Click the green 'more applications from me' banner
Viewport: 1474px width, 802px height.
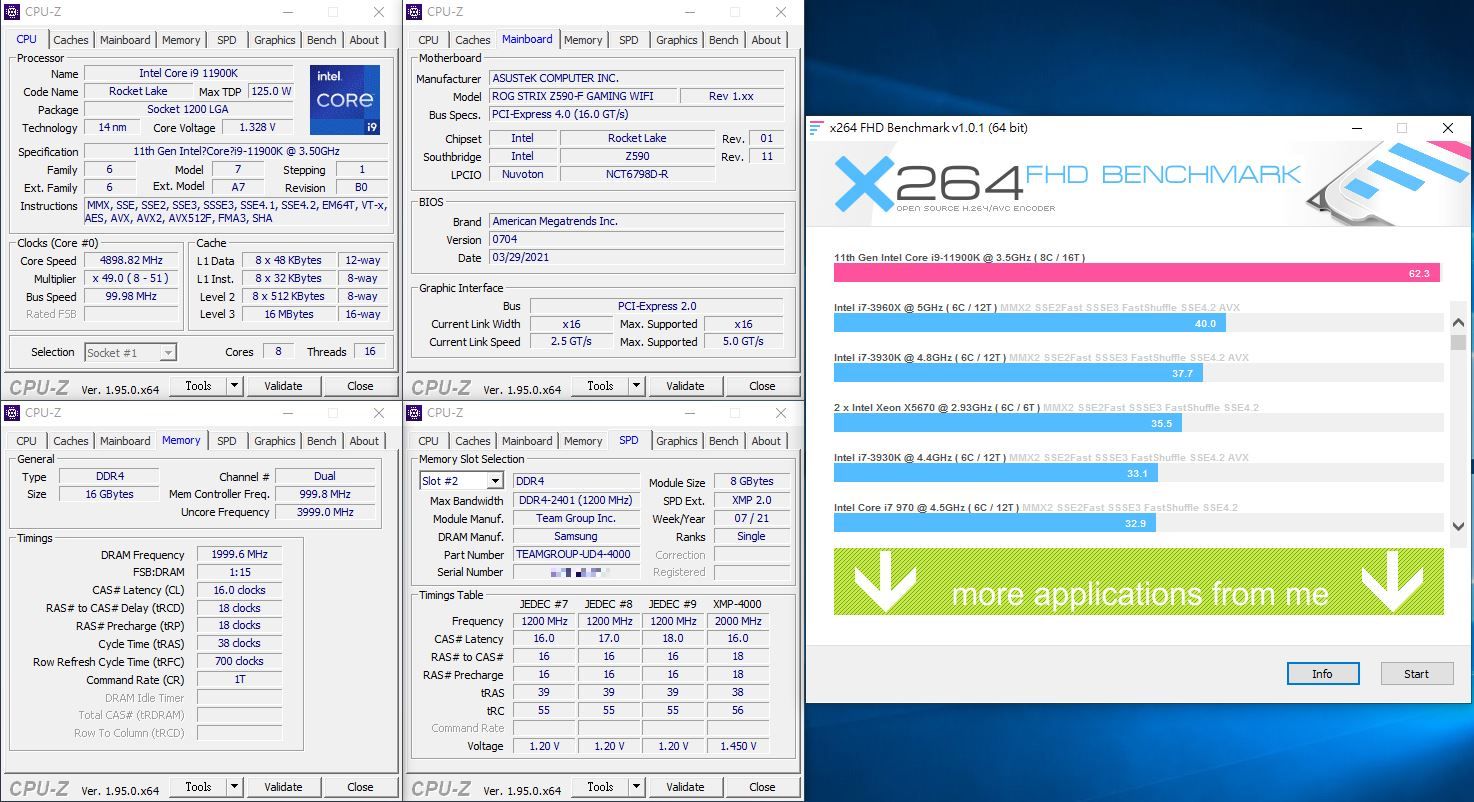(x=1139, y=581)
